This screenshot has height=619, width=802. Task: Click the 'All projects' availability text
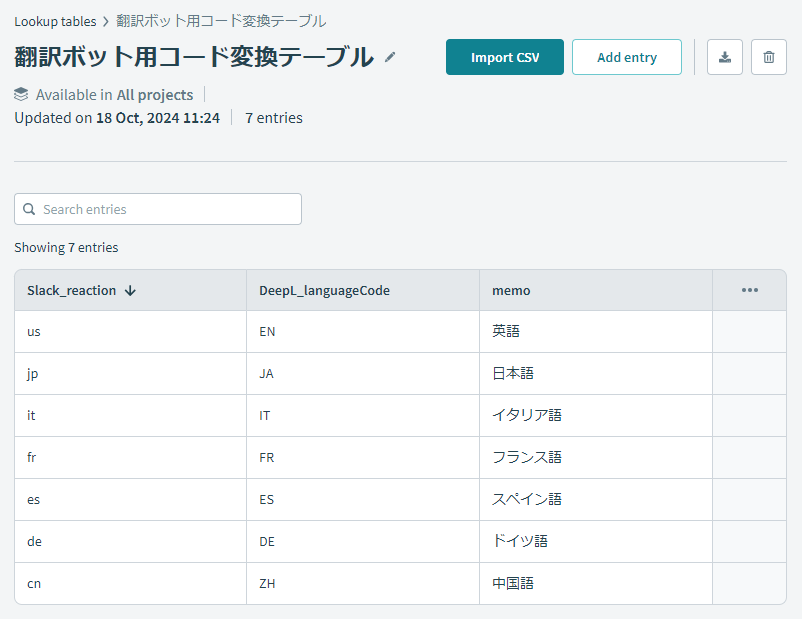pyautogui.click(x=155, y=95)
